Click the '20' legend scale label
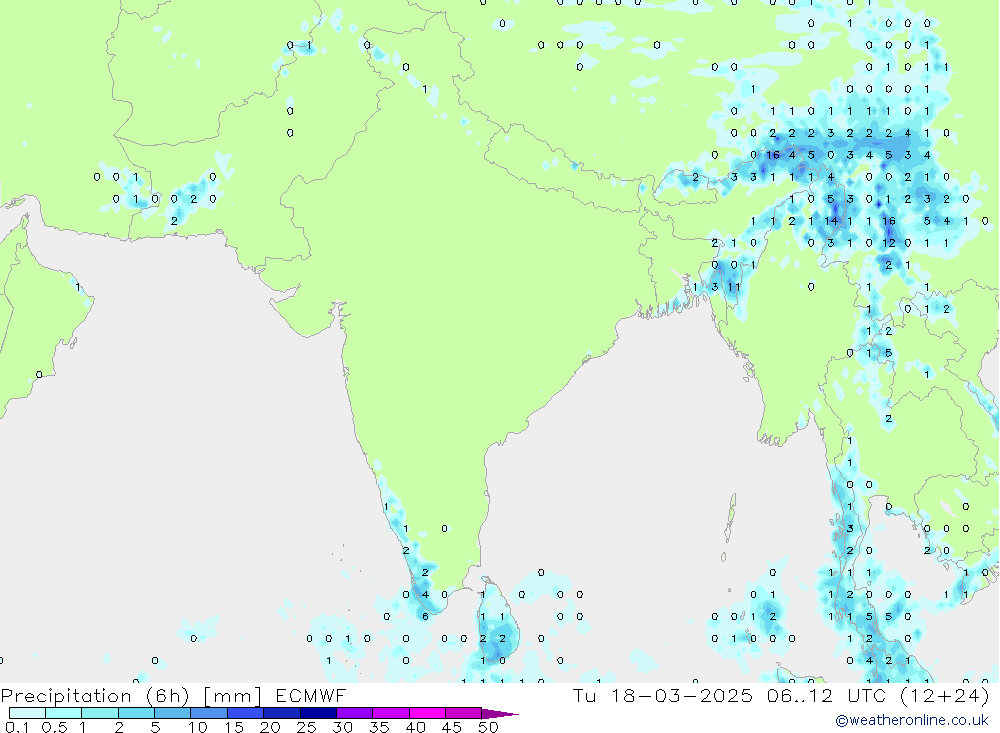Image resolution: width=1000 pixels, height=733 pixels. click(x=270, y=727)
